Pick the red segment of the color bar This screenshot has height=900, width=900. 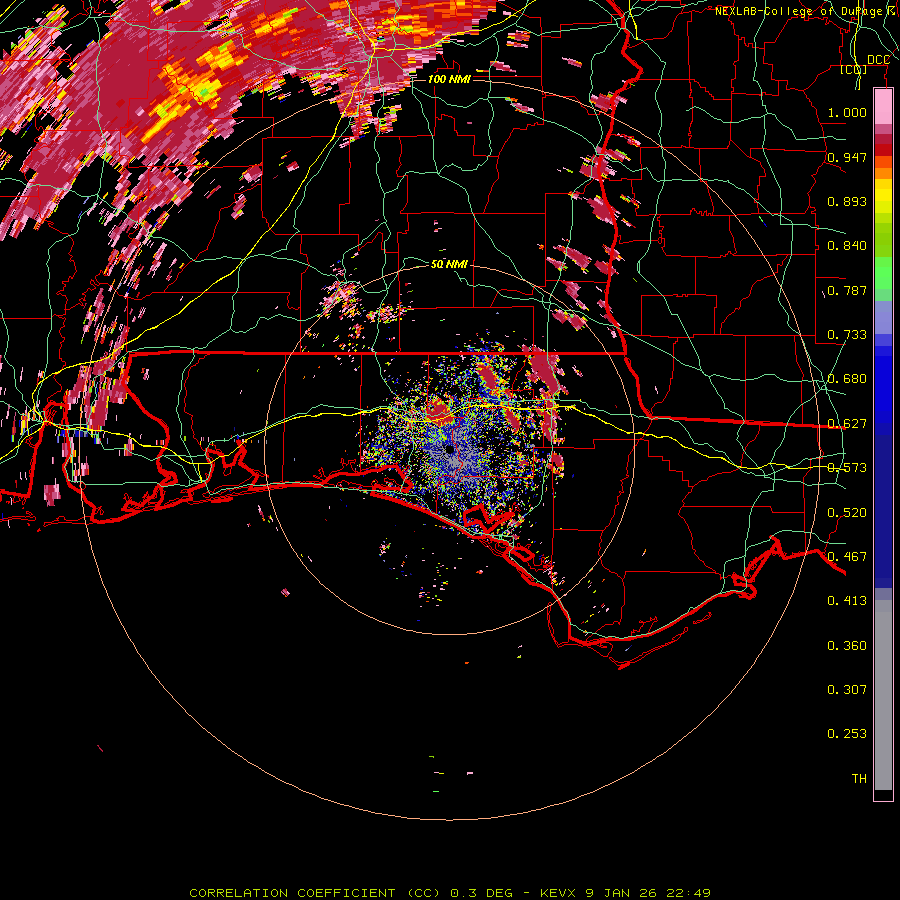(883, 150)
